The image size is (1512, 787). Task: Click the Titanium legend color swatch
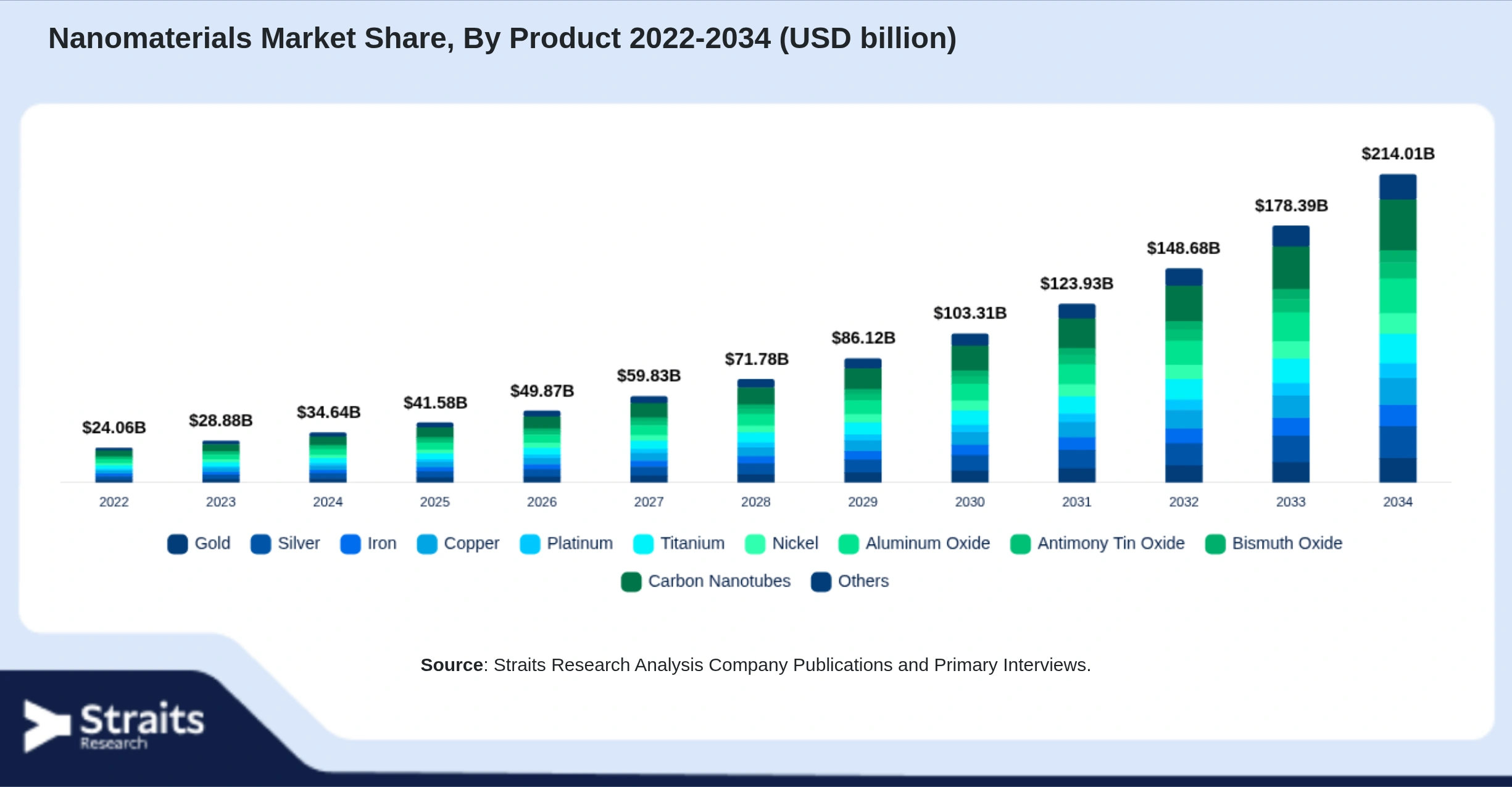644,544
